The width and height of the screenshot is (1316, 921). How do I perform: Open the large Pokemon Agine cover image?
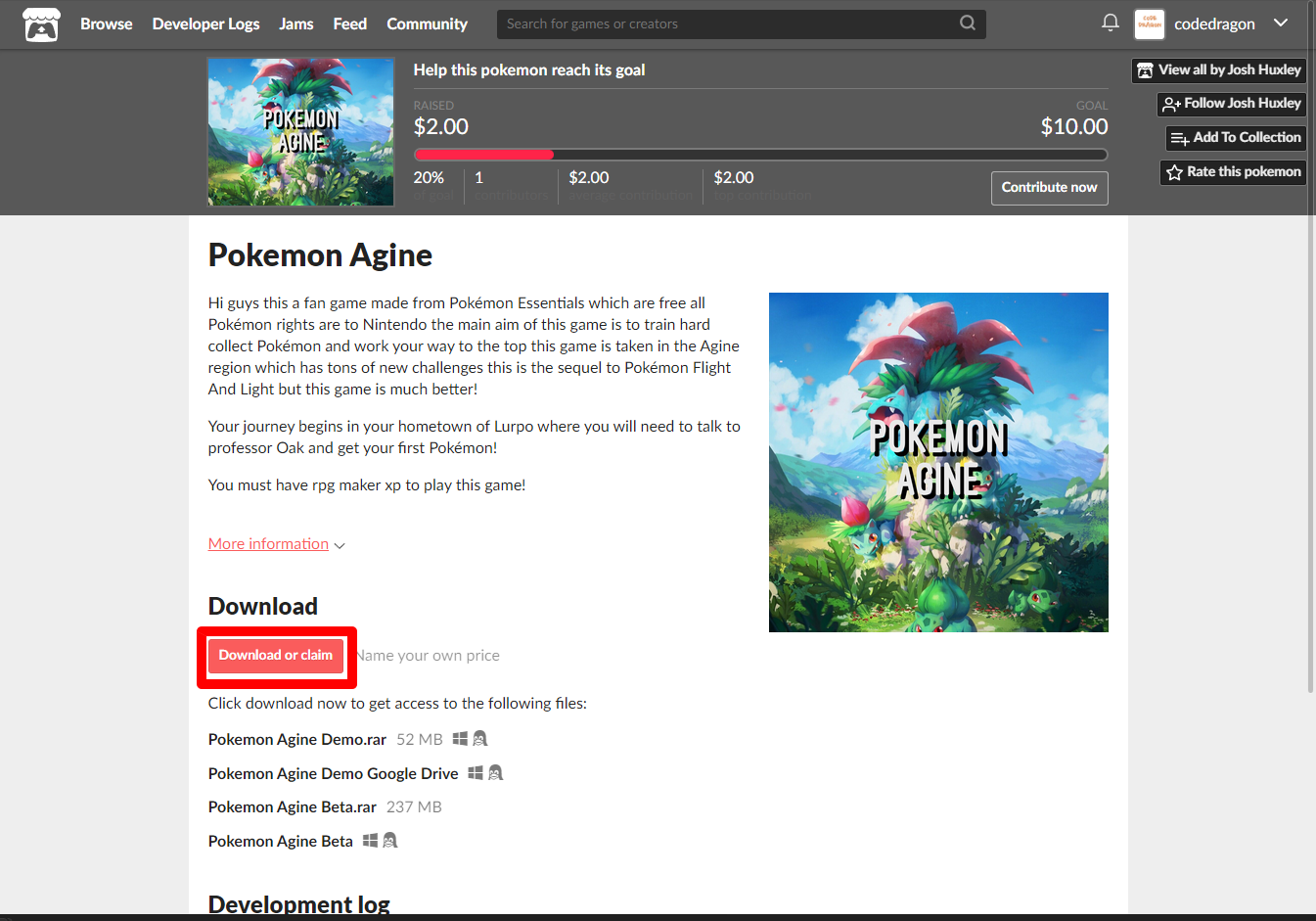coord(938,462)
